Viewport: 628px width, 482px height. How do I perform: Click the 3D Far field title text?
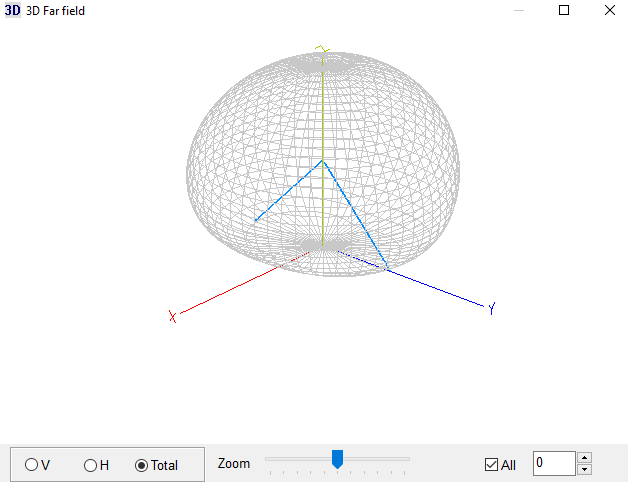point(55,11)
